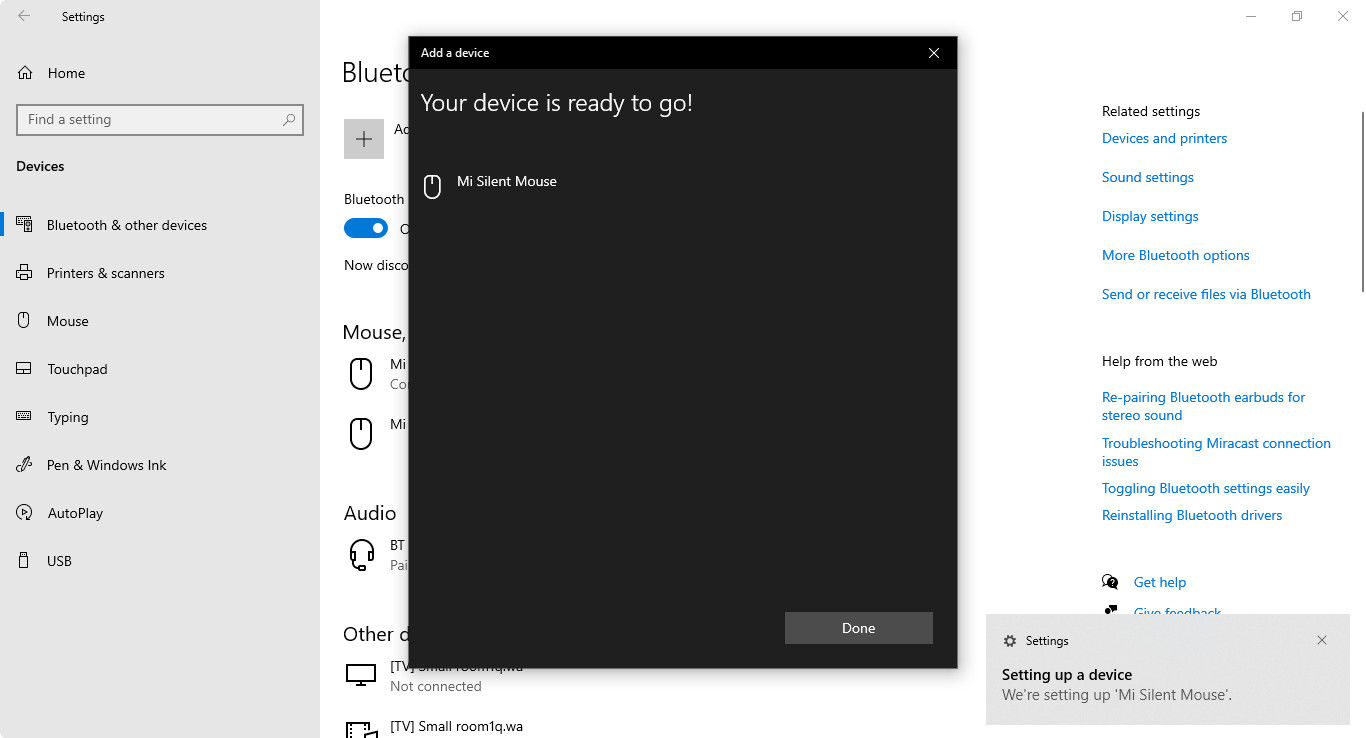
Task: Open Display settings link
Action: click(x=1150, y=216)
